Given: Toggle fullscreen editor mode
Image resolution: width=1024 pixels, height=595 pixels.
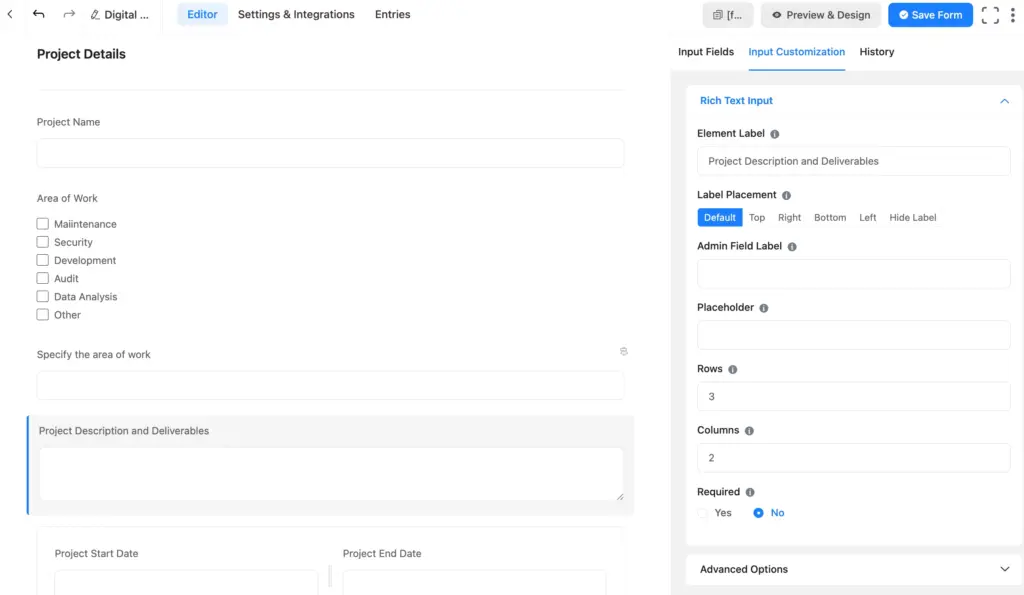Looking at the screenshot, I should pyautogui.click(x=990, y=15).
